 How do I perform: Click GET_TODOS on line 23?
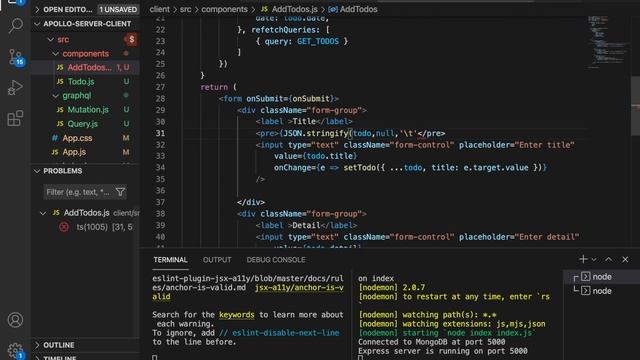coord(318,41)
